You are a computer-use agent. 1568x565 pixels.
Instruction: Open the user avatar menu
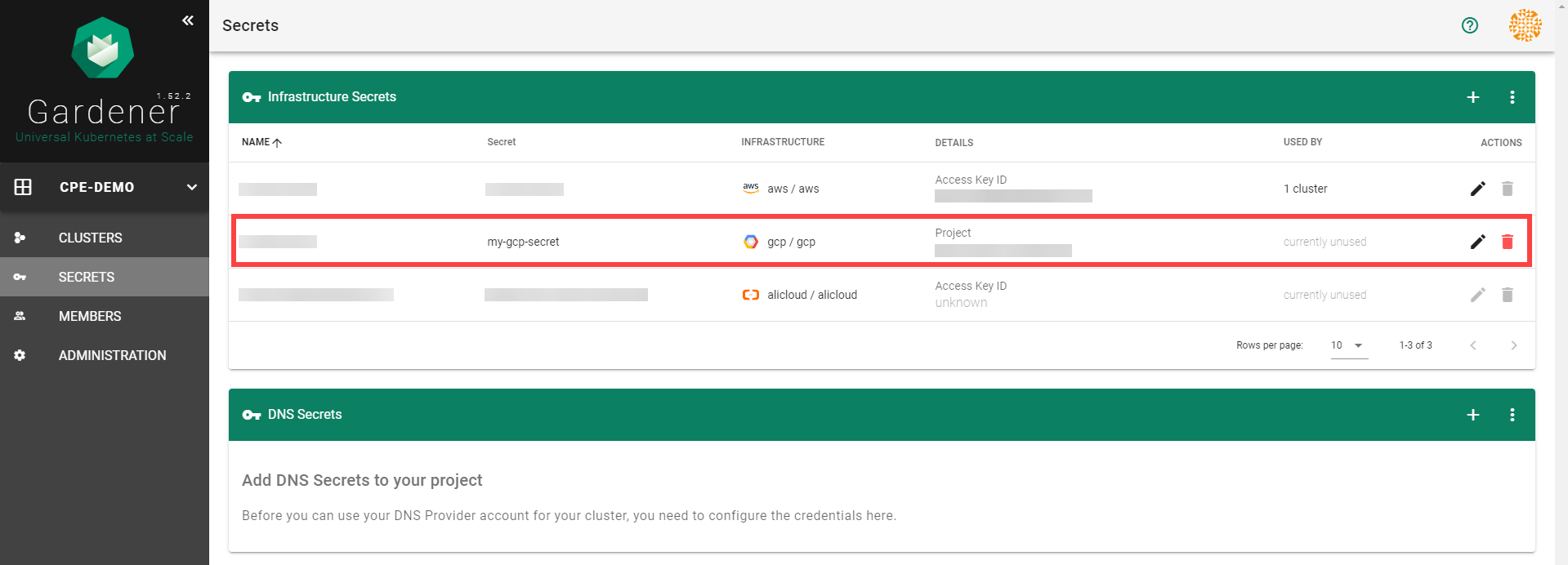click(1525, 25)
